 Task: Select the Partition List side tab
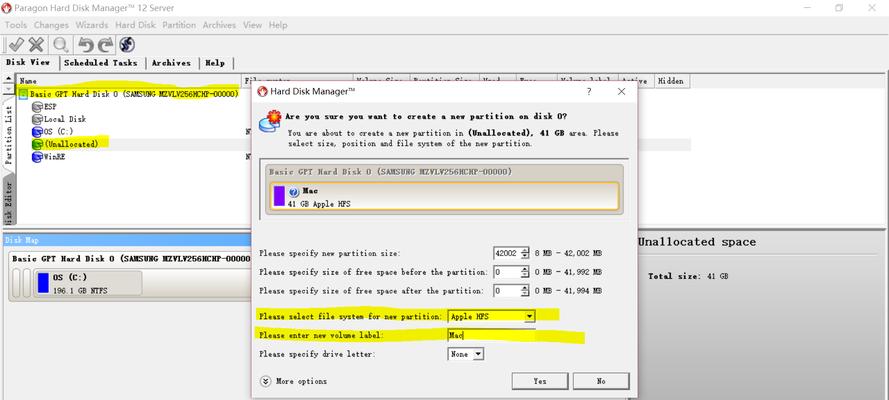click(x=9, y=135)
